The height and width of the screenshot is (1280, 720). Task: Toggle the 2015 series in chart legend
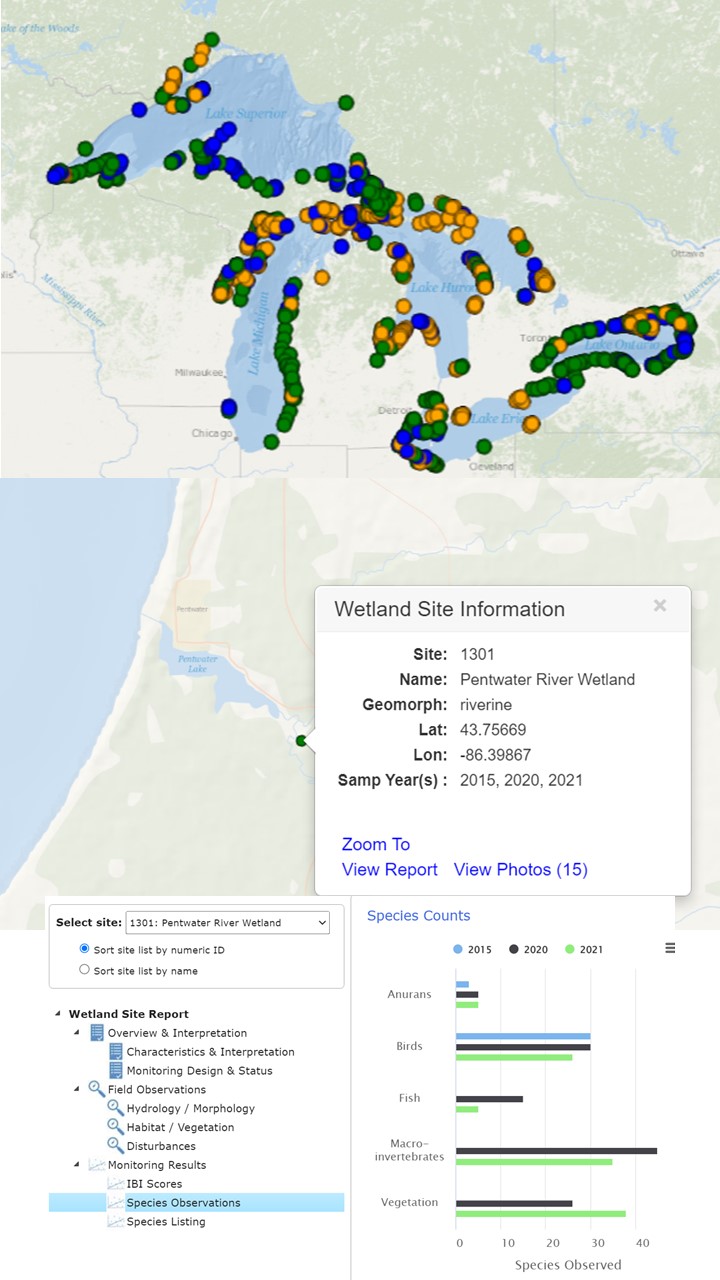[x=473, y=949]
